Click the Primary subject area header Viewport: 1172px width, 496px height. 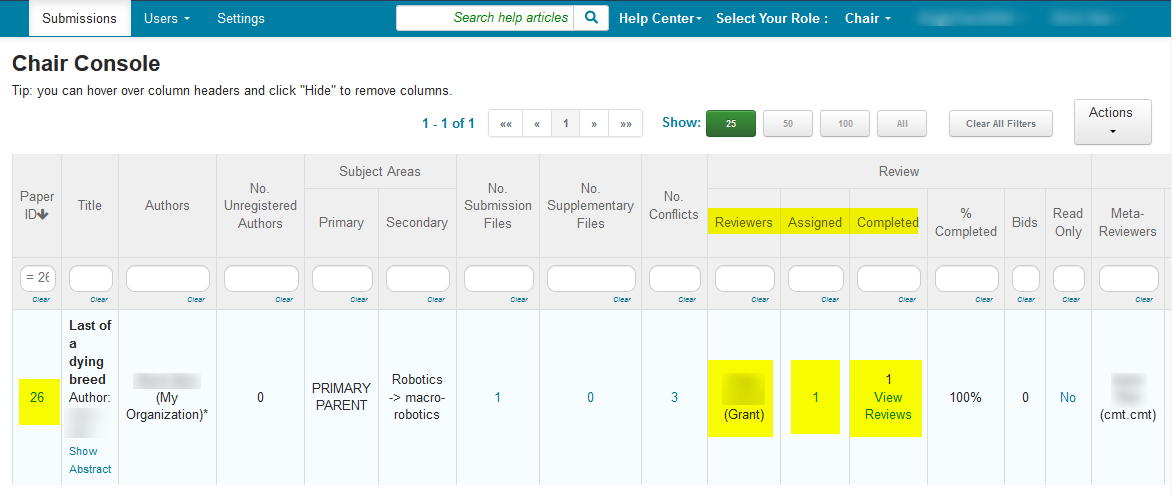click(x=341, y=223)
